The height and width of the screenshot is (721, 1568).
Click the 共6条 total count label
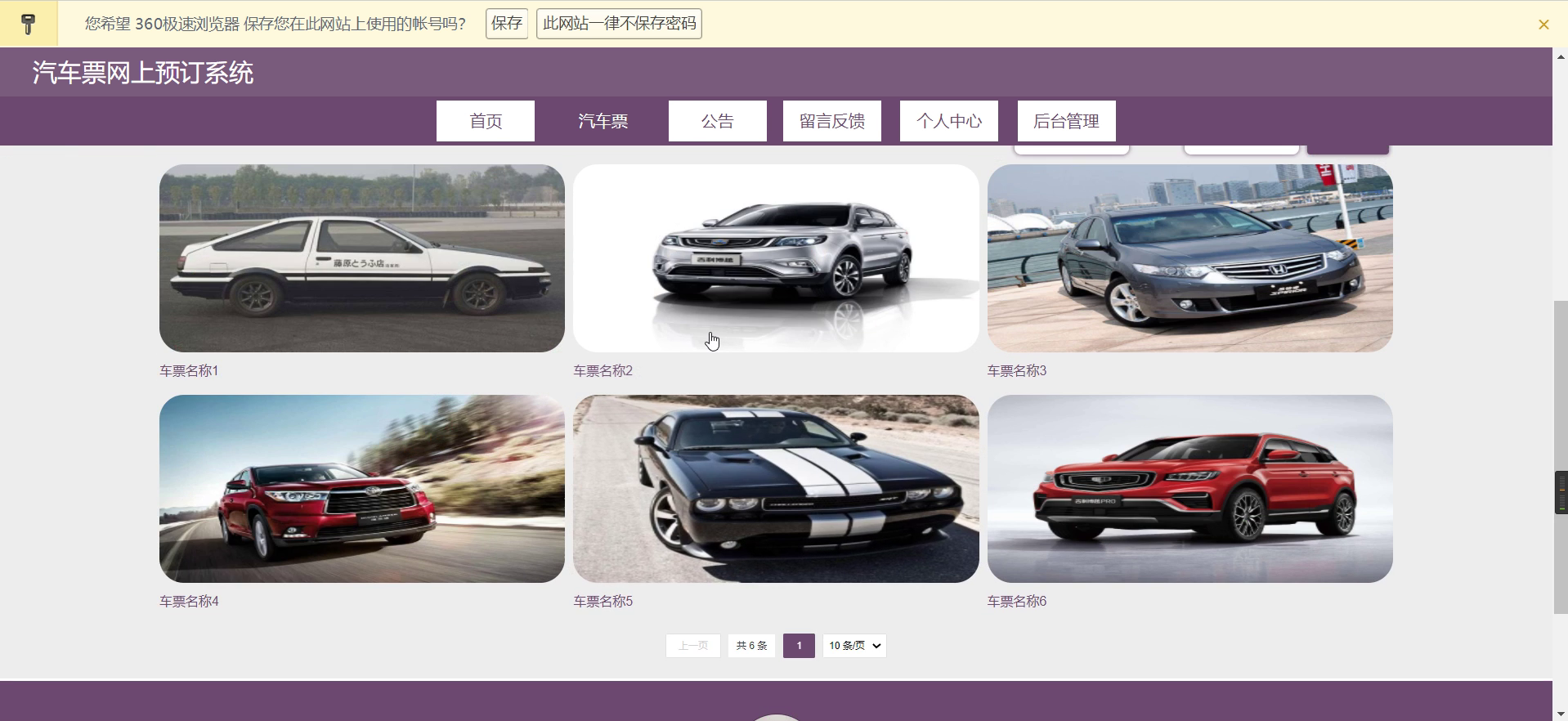(751, 646)
